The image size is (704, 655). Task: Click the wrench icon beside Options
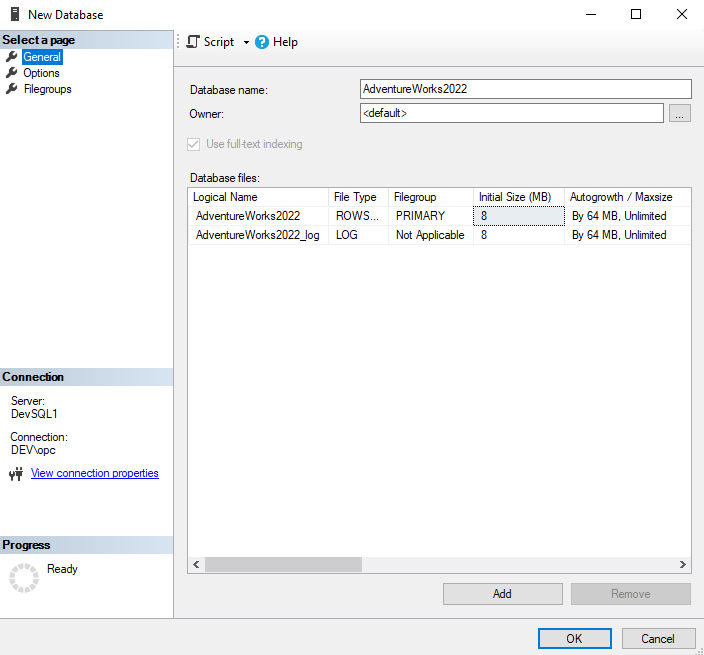(12, 72)
